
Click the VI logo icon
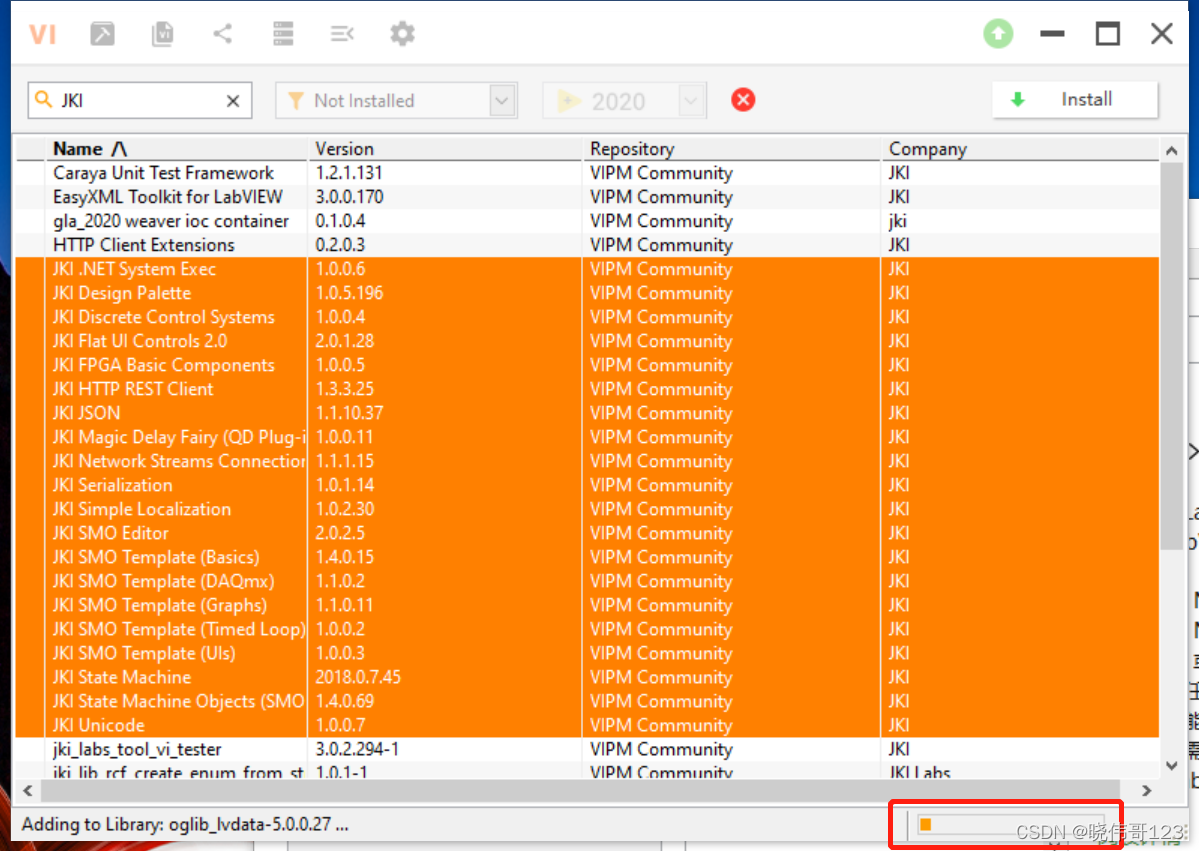[x=42, y=34]
